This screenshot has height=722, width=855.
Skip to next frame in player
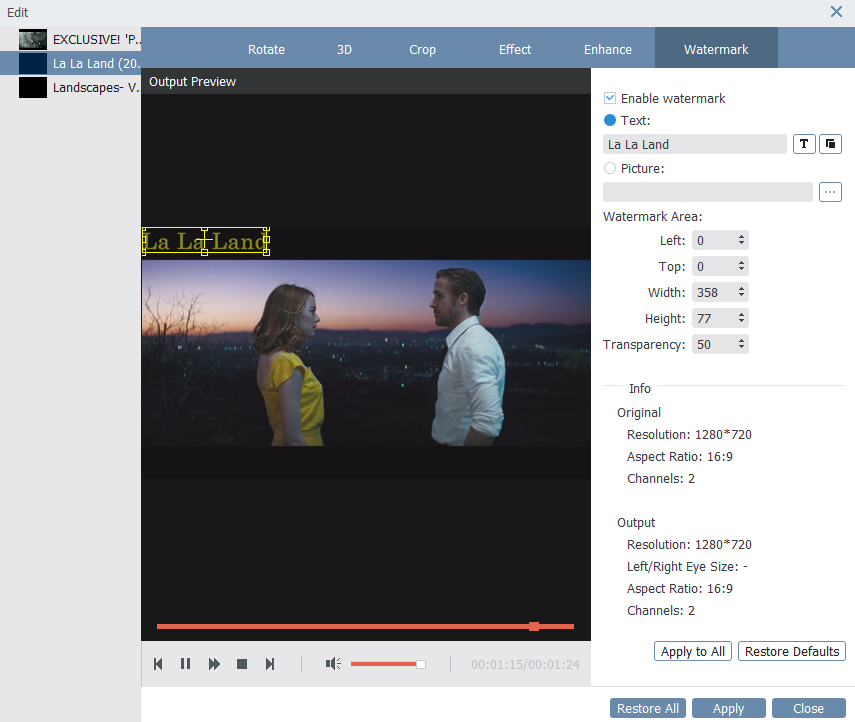pos(270,664)
